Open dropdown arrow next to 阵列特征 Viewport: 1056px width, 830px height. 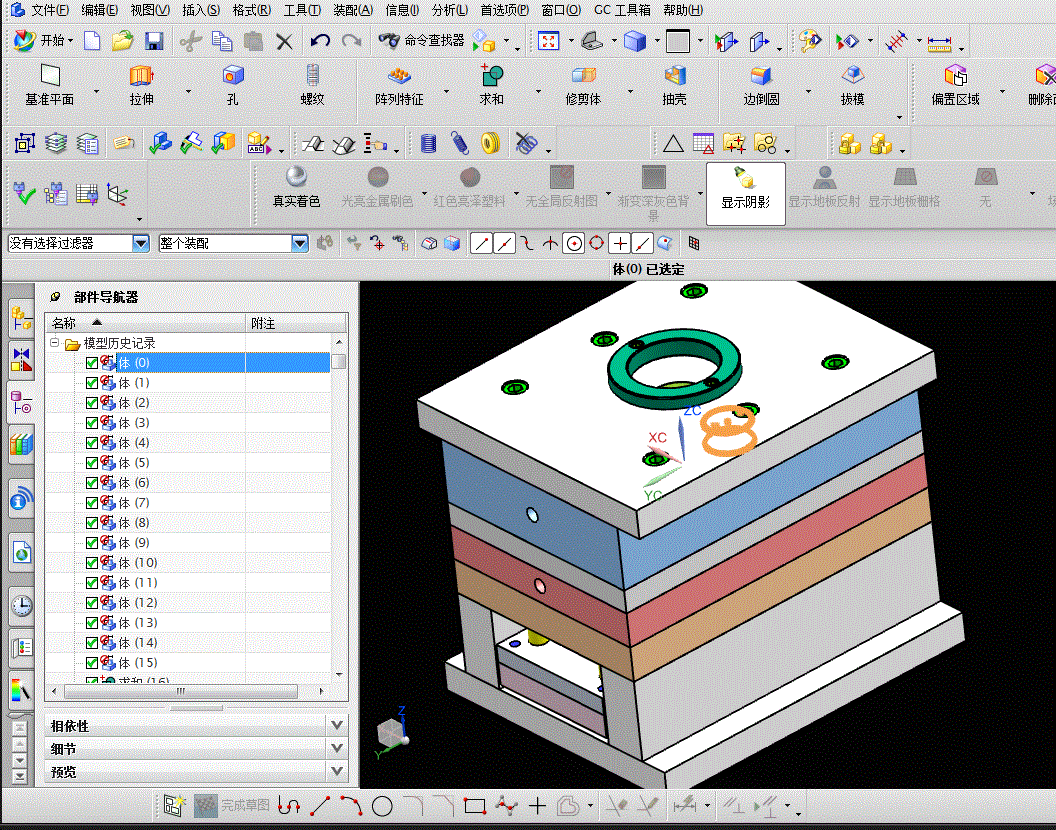[x=446, y=91]
